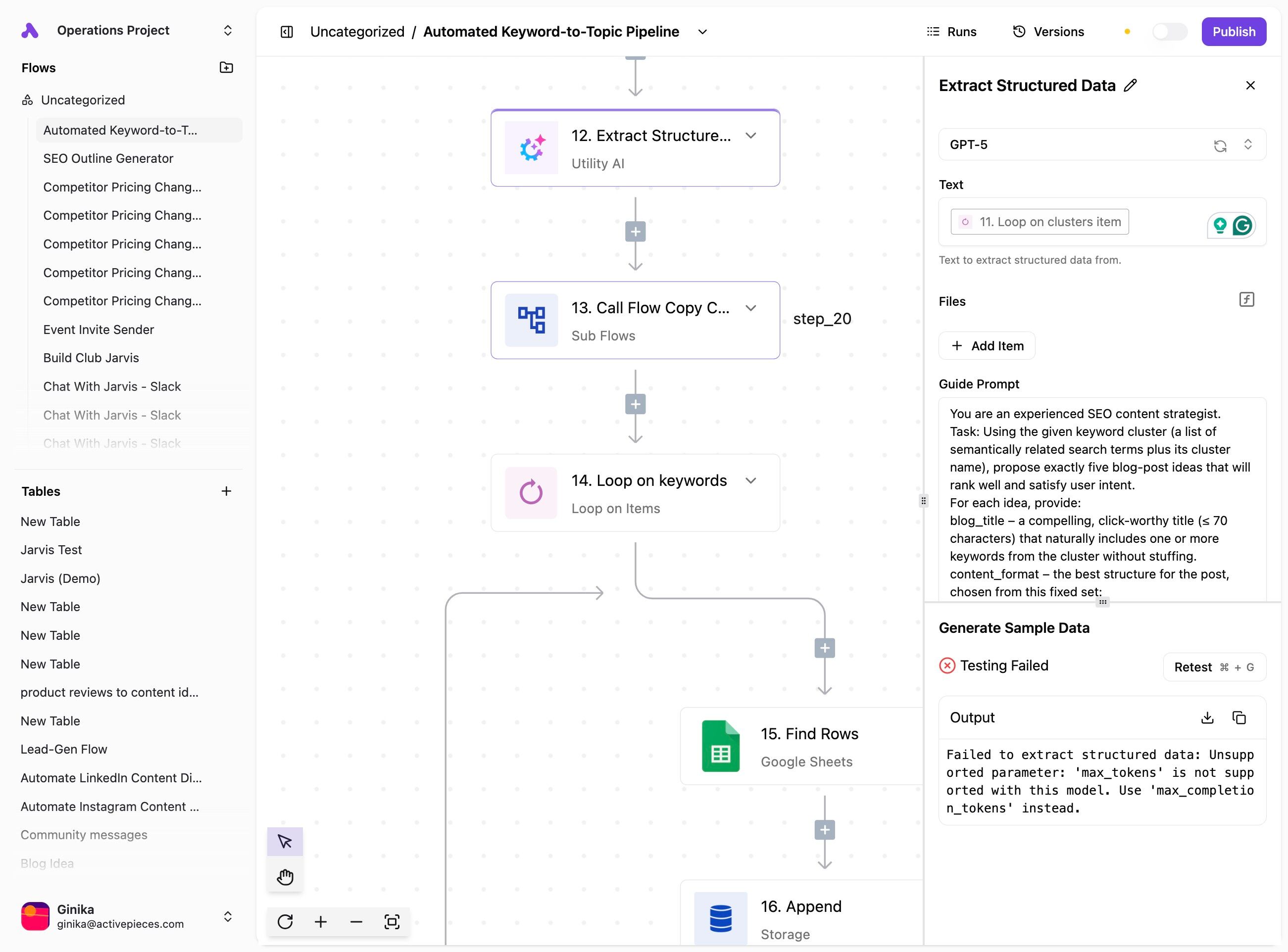
Task: Toggle the flow enable switch
Action: [1169, 32]
